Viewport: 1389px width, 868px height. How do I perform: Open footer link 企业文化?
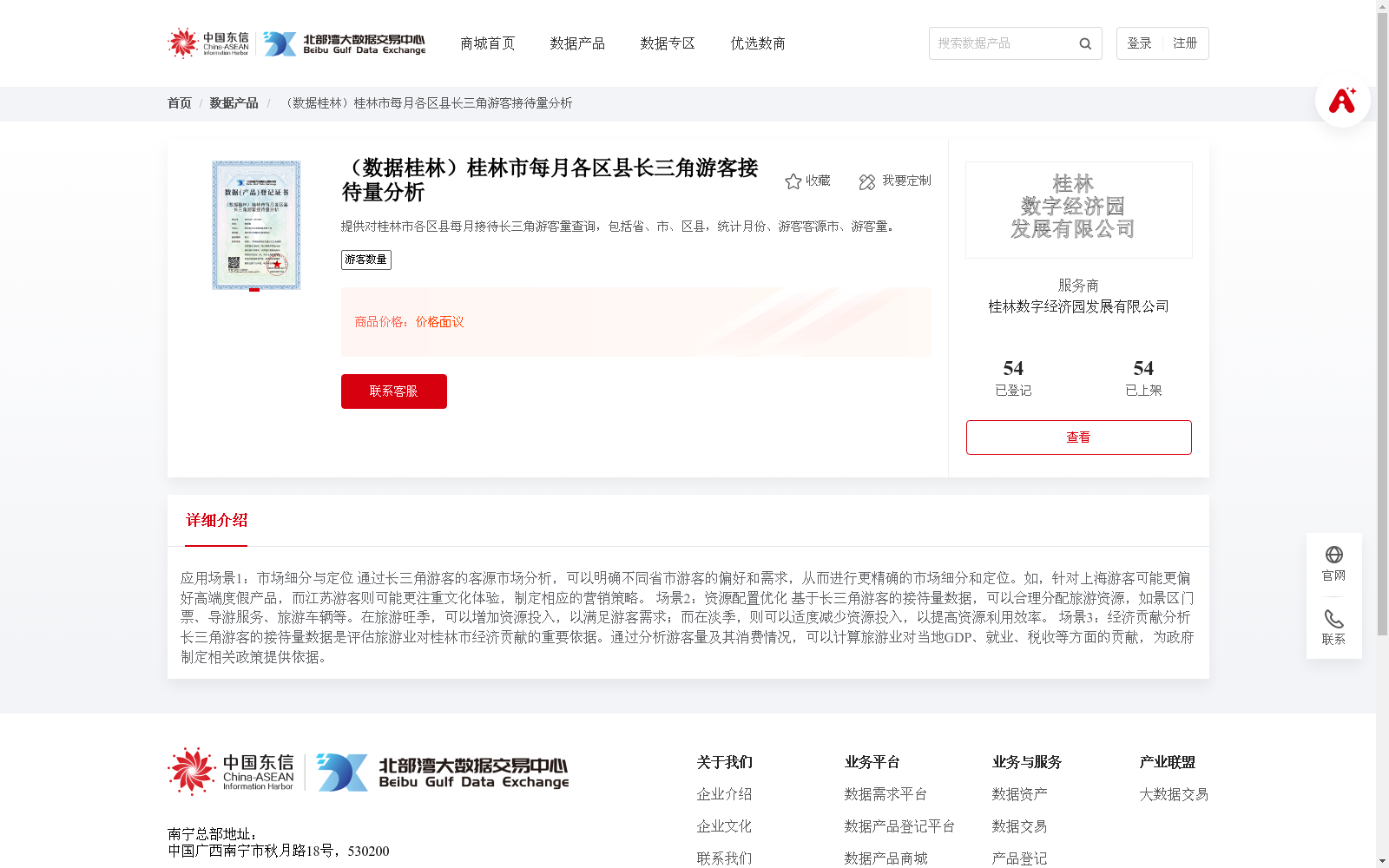tap(724, 826)
